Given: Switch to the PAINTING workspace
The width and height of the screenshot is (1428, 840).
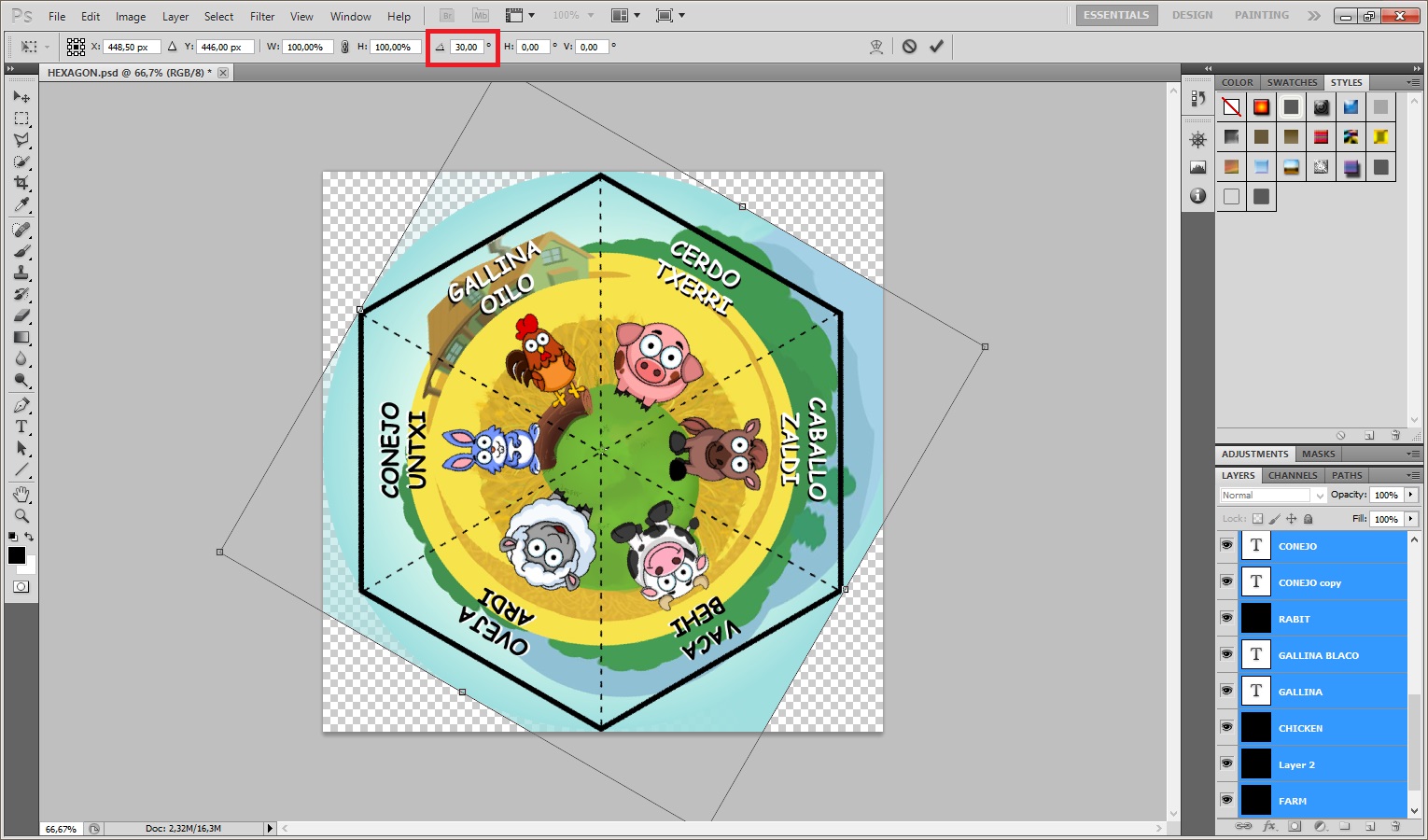Looking at the screenshot, I should [1261, 16].
